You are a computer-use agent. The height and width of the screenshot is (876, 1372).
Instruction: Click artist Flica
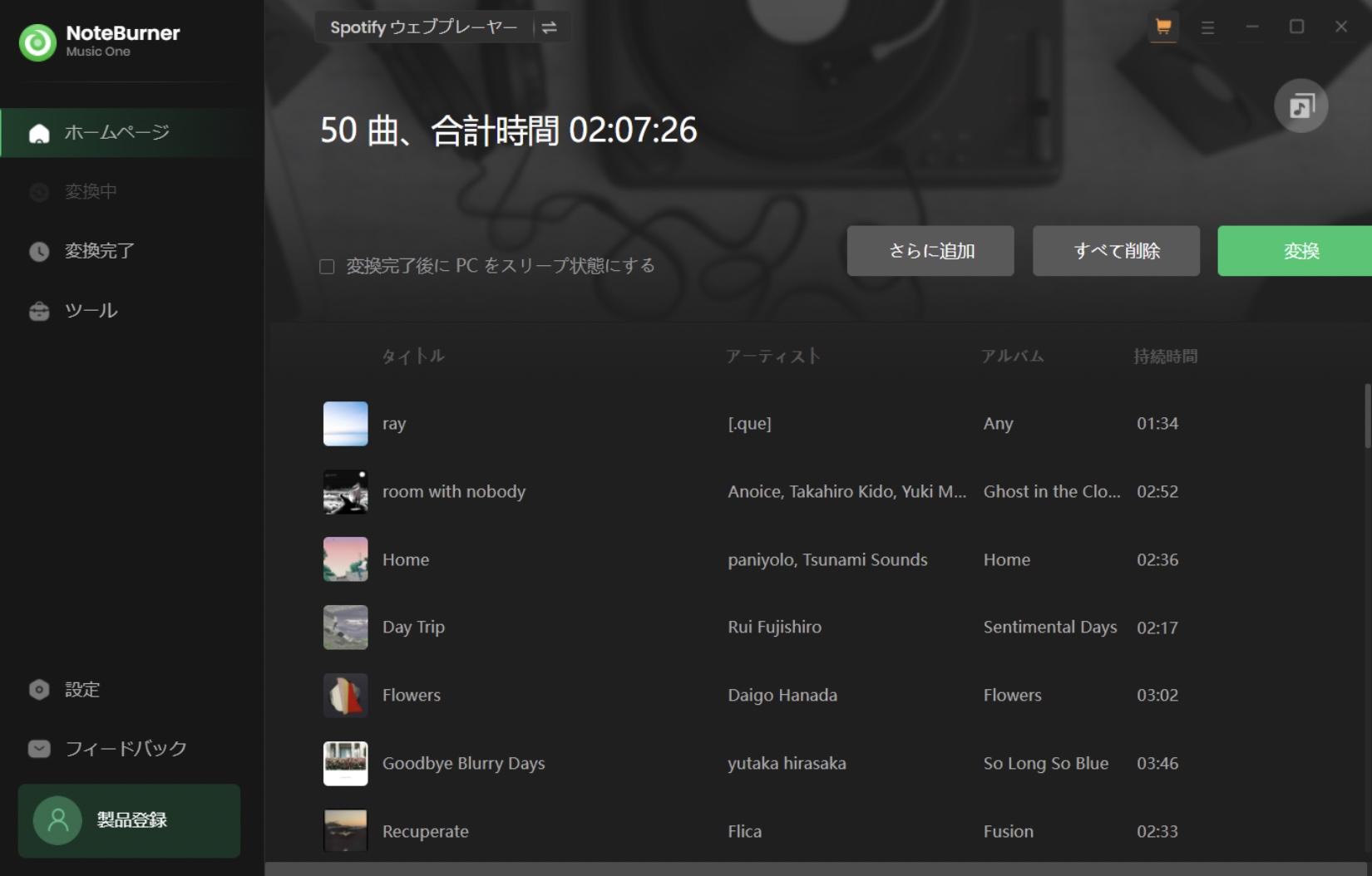744,831
